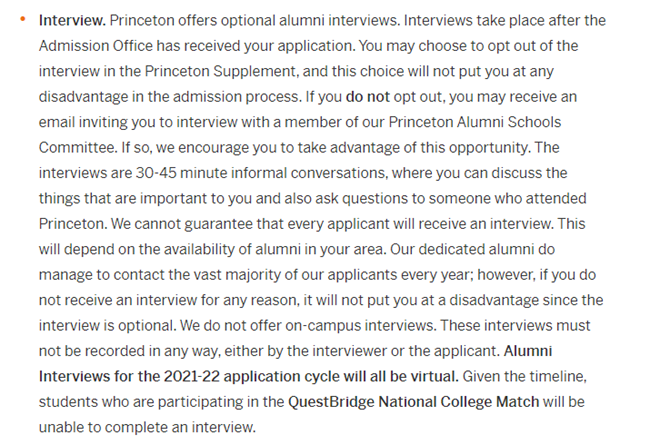This screenshot has width=650, height=445.
Task: Click the phrase 'informal conversations'
Action: click(309, 173)
